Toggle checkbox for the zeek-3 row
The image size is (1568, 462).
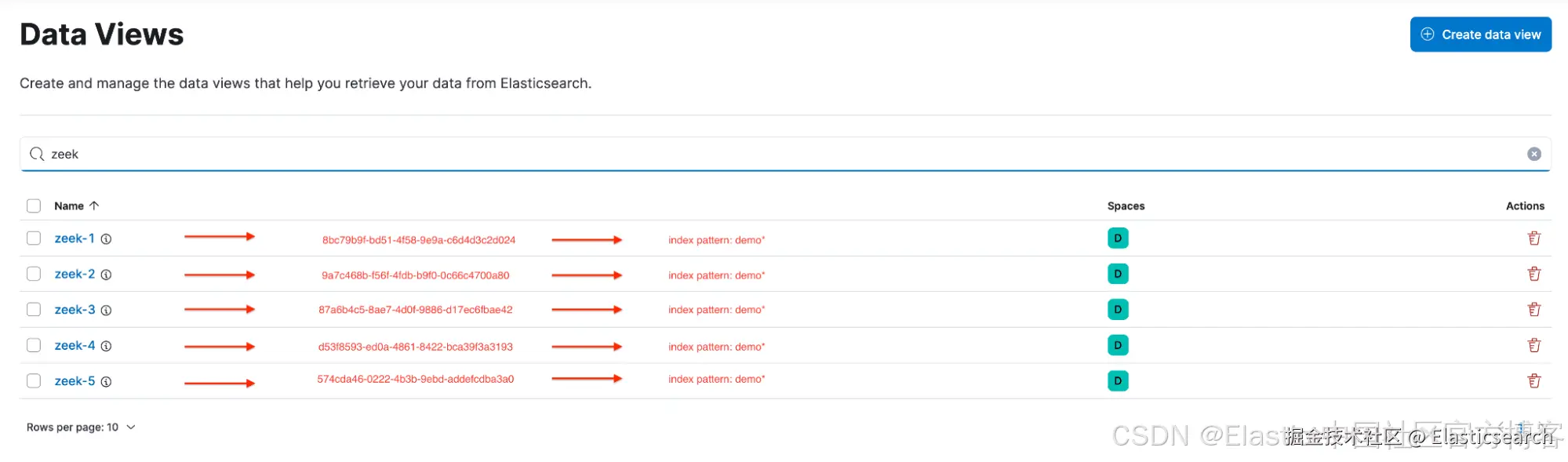(x=34, y=310)
